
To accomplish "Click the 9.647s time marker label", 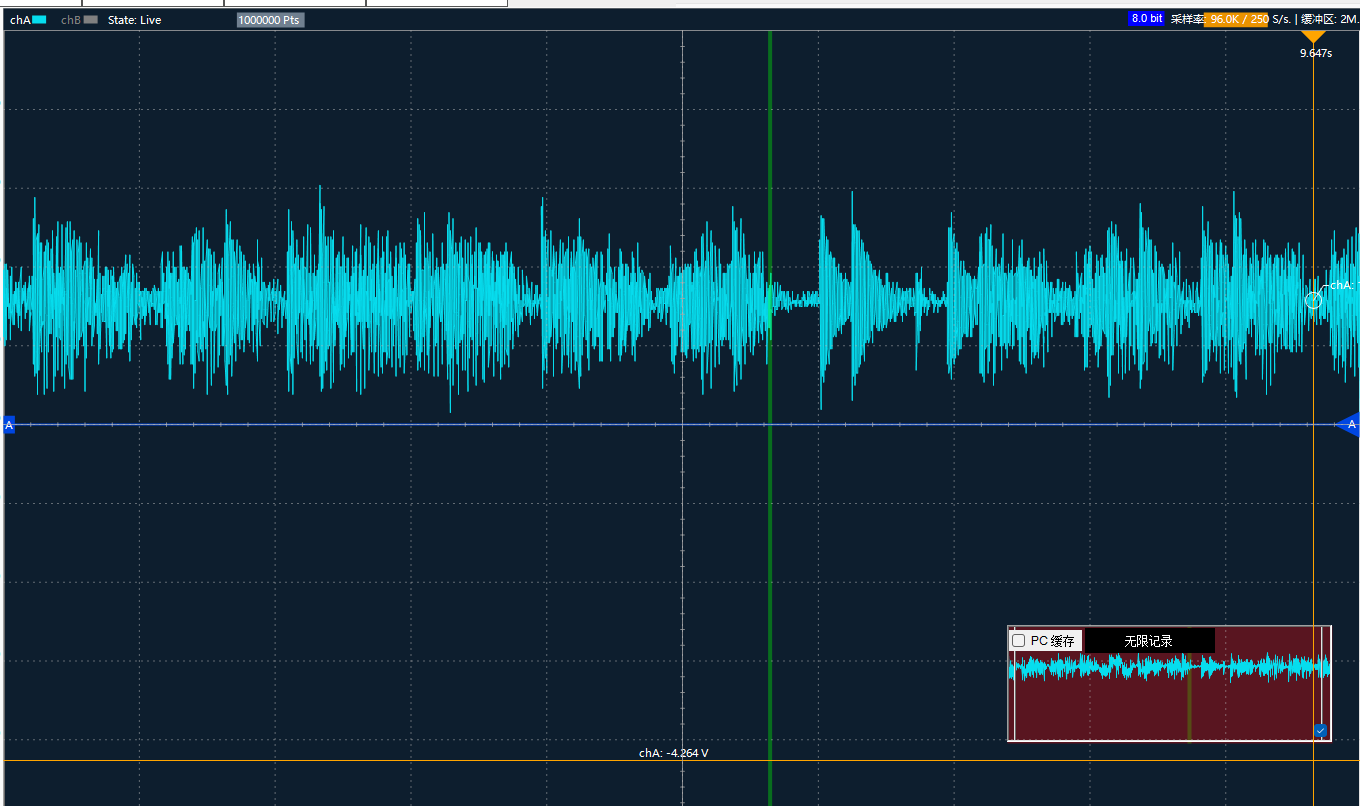I will tap(1316, 53).
